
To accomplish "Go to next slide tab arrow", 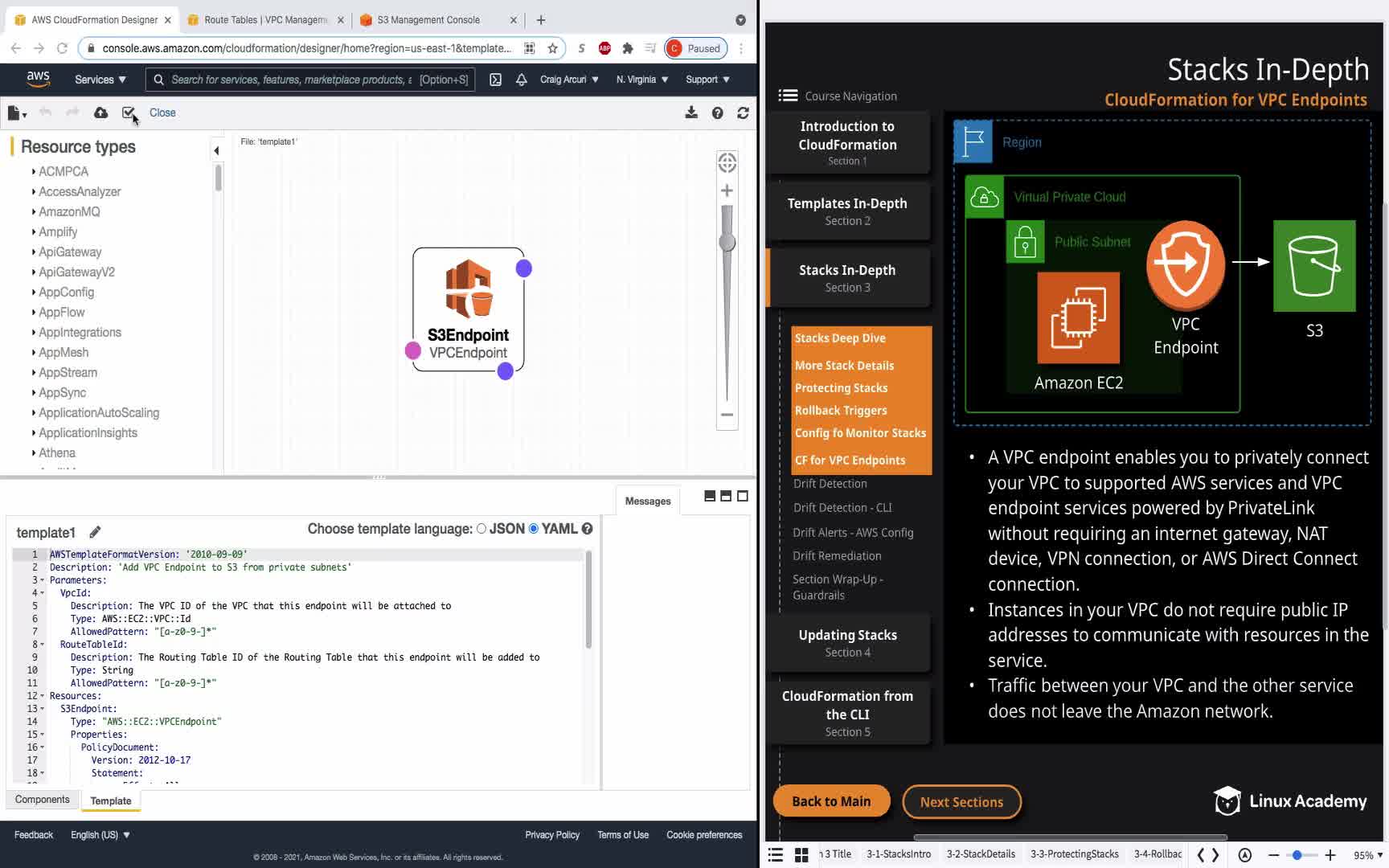I will click(1215, 855).
